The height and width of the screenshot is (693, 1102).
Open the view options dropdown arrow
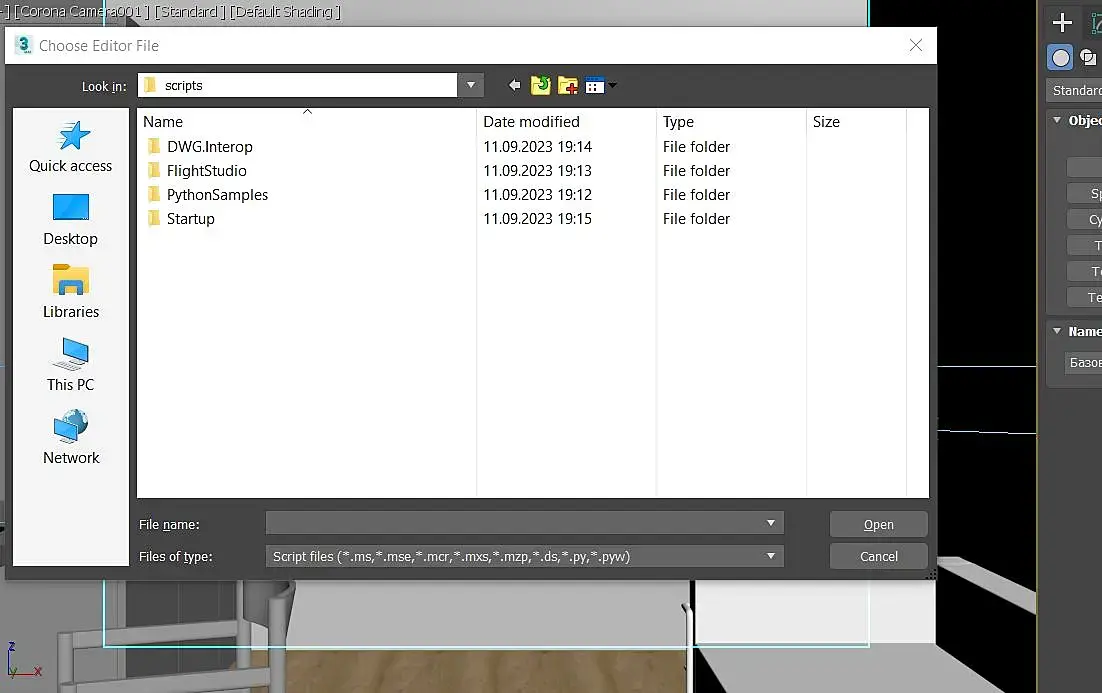click(x=612, y=86)
